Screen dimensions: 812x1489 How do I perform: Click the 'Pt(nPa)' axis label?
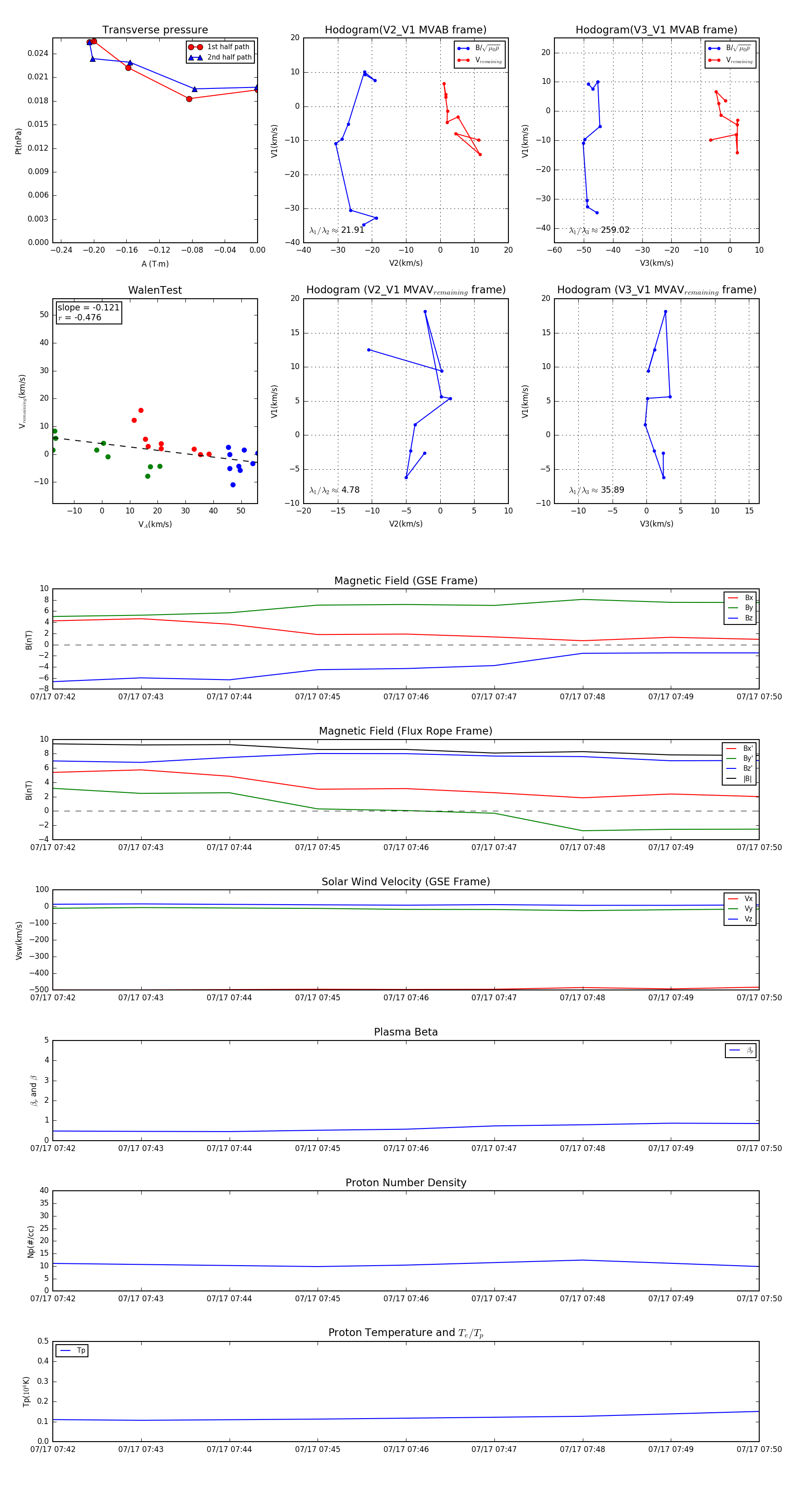18,140
